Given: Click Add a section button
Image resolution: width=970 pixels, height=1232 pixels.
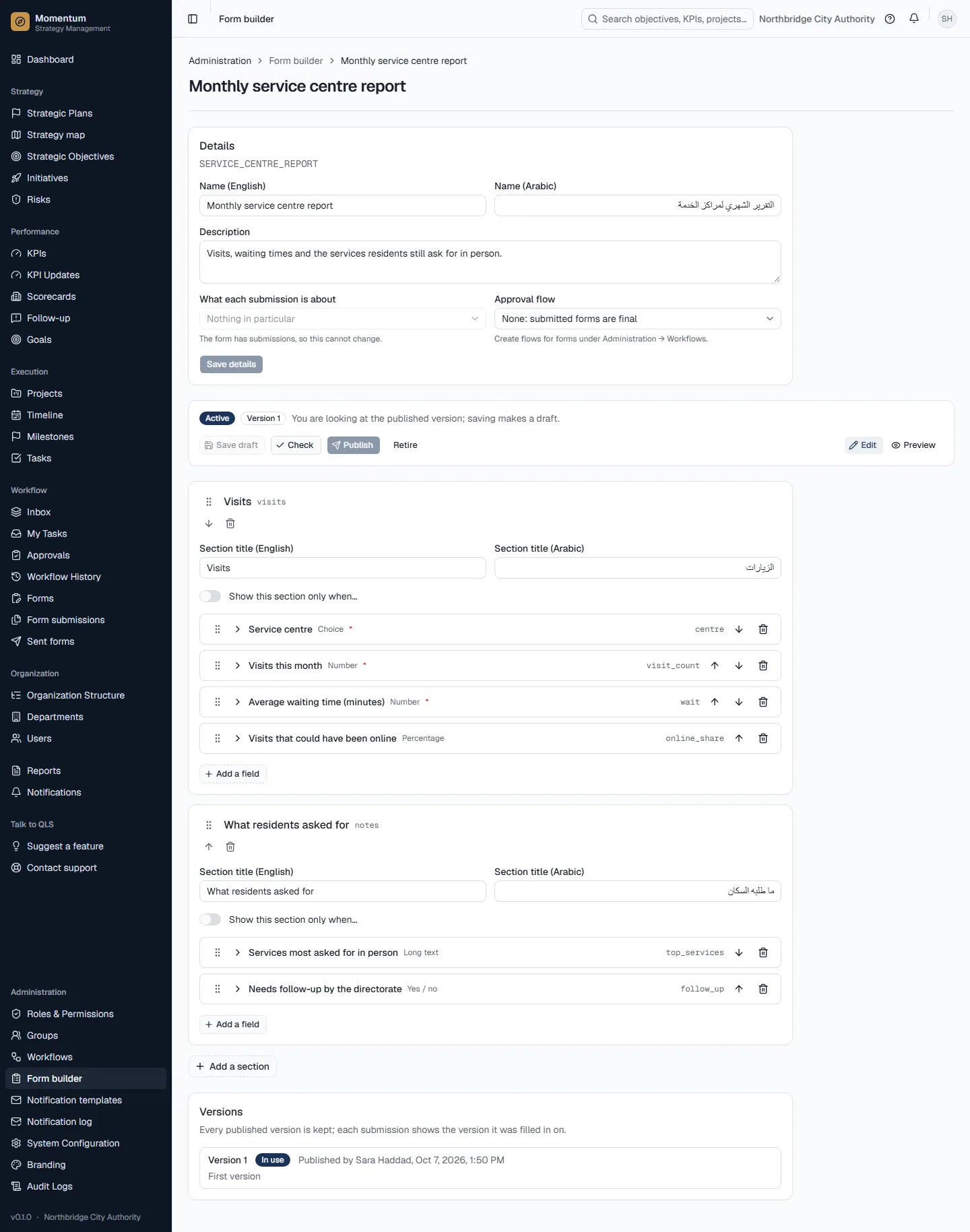Looking at the screenshot, I should pyautogui.click(x=232, y=1066).
